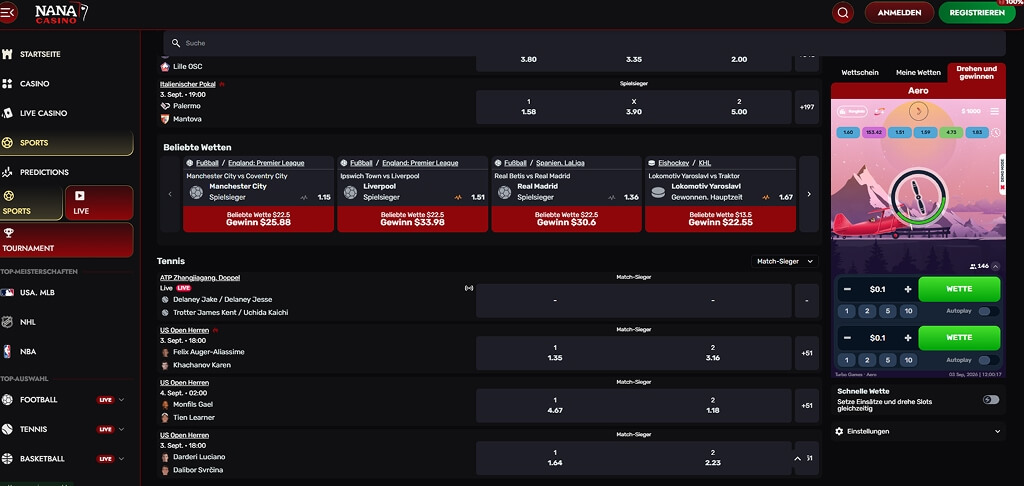Image resolution: width=1024 pixels, height=486 pixels.
Task: Click the first green WETTE button
Action: coord(959,289)
